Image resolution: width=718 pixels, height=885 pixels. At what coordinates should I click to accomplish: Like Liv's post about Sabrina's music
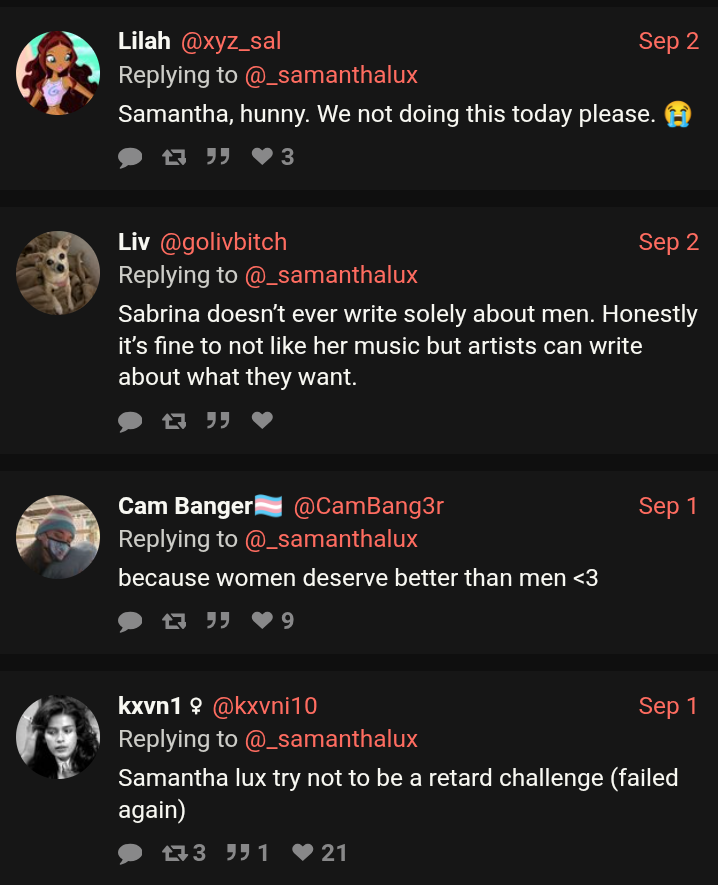point(262,421)
